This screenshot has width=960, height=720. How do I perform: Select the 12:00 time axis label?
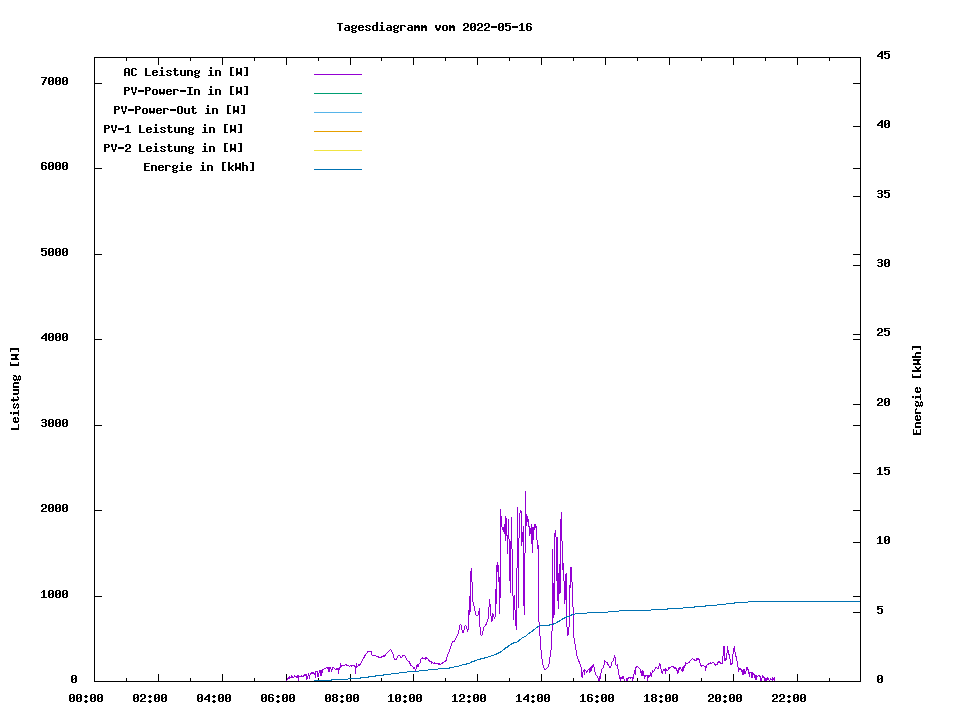click(469, 698)
